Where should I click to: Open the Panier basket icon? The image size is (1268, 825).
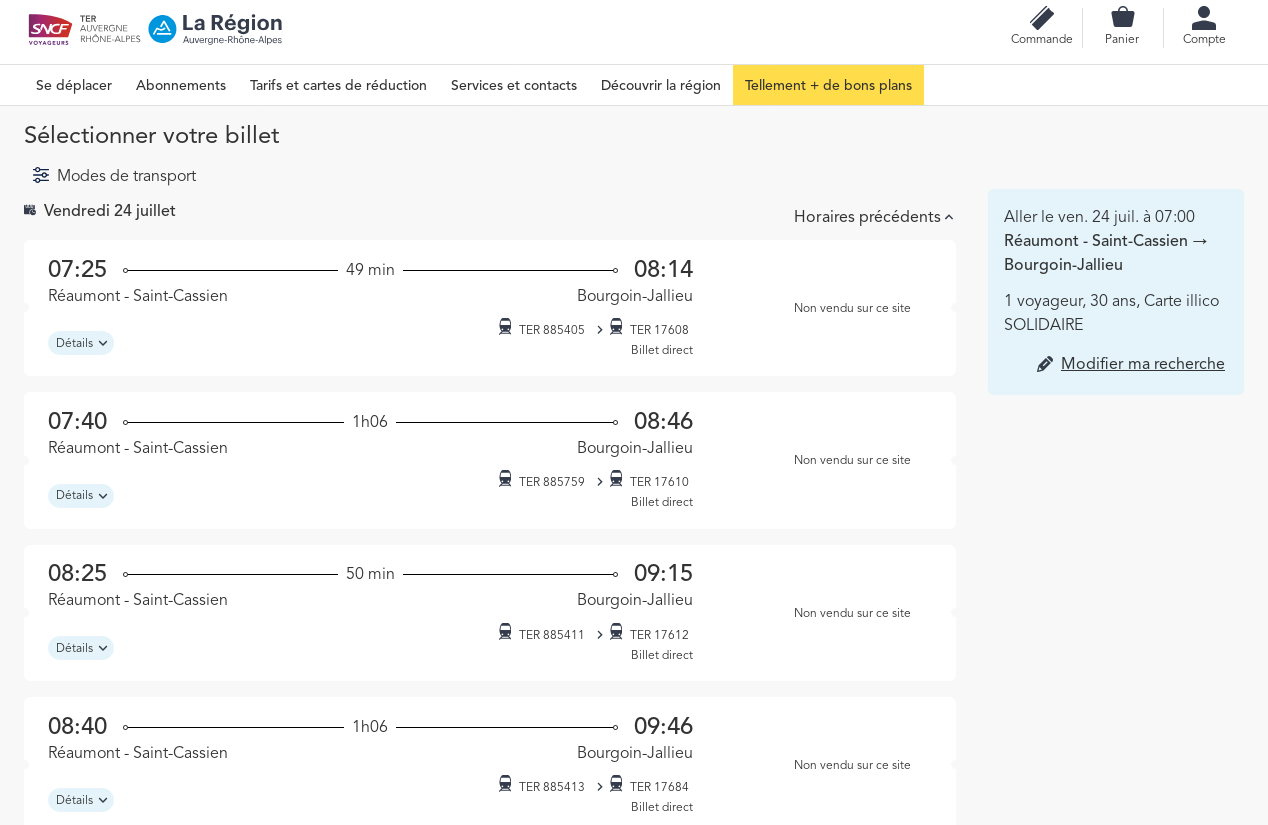(x=1123, y=17)
